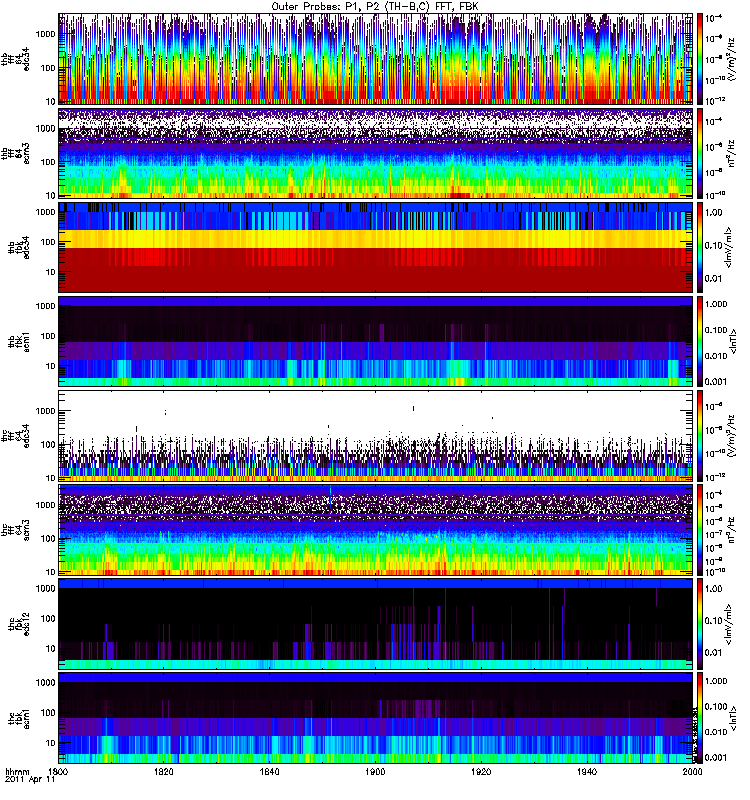Click the top (V/m)²/Hz color bar
This screenshot has width=750, height=800.
pos(700,59)
